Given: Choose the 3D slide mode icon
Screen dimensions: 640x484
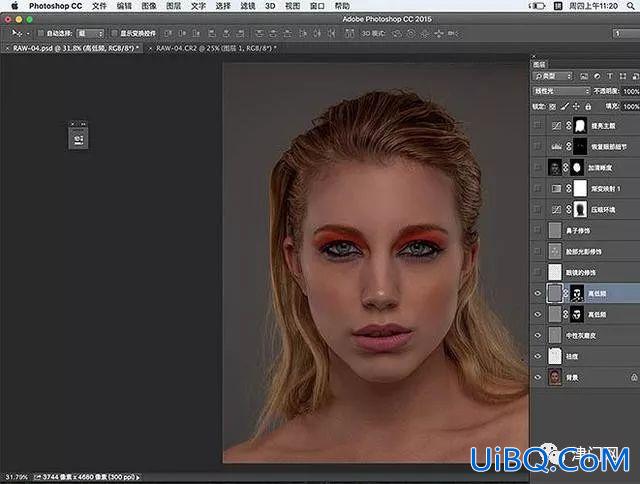Looking at the screenshot, I should click(x=439, y=33).
